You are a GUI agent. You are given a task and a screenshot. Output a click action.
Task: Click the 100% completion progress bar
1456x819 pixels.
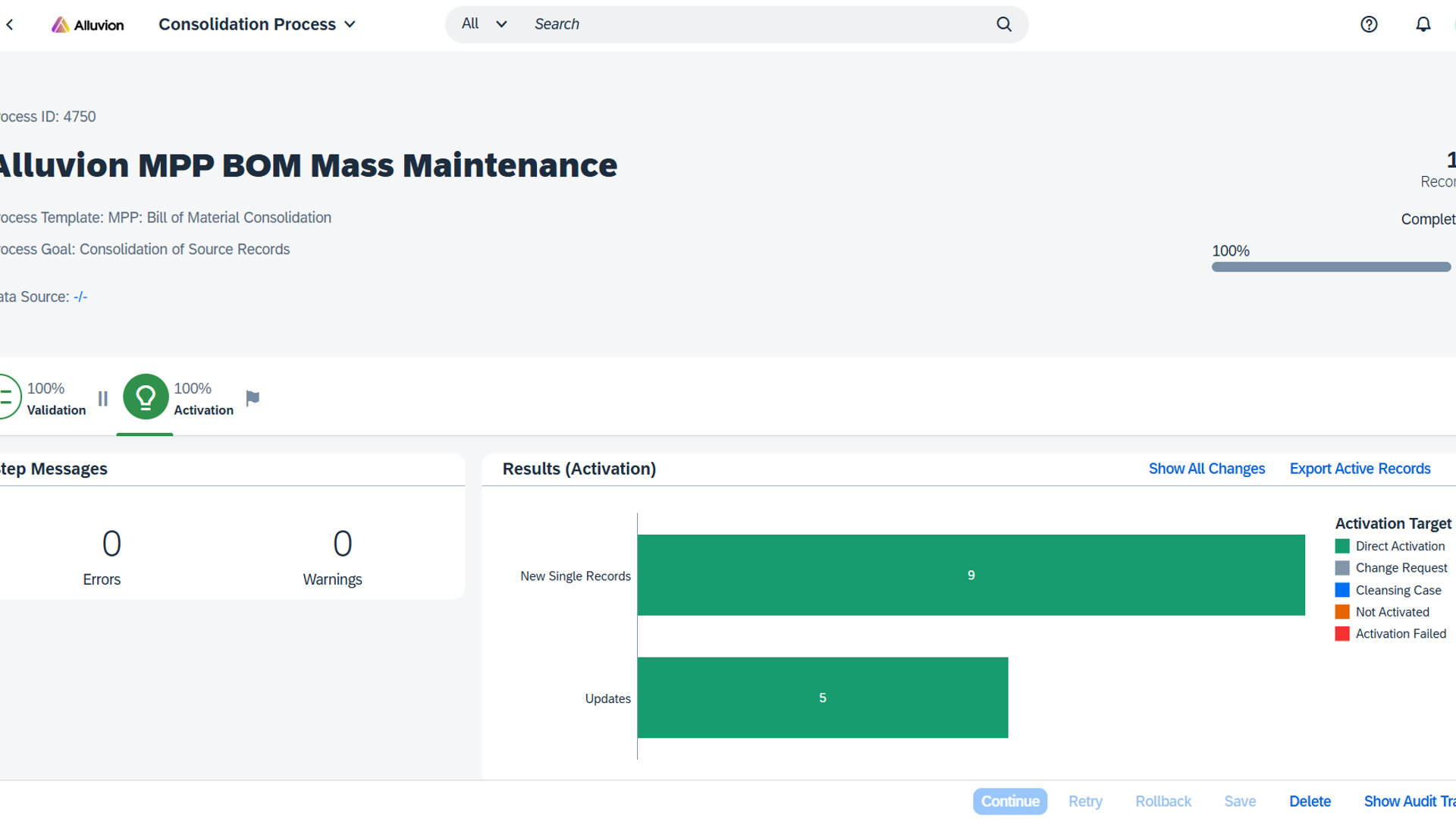(1331, 267)
